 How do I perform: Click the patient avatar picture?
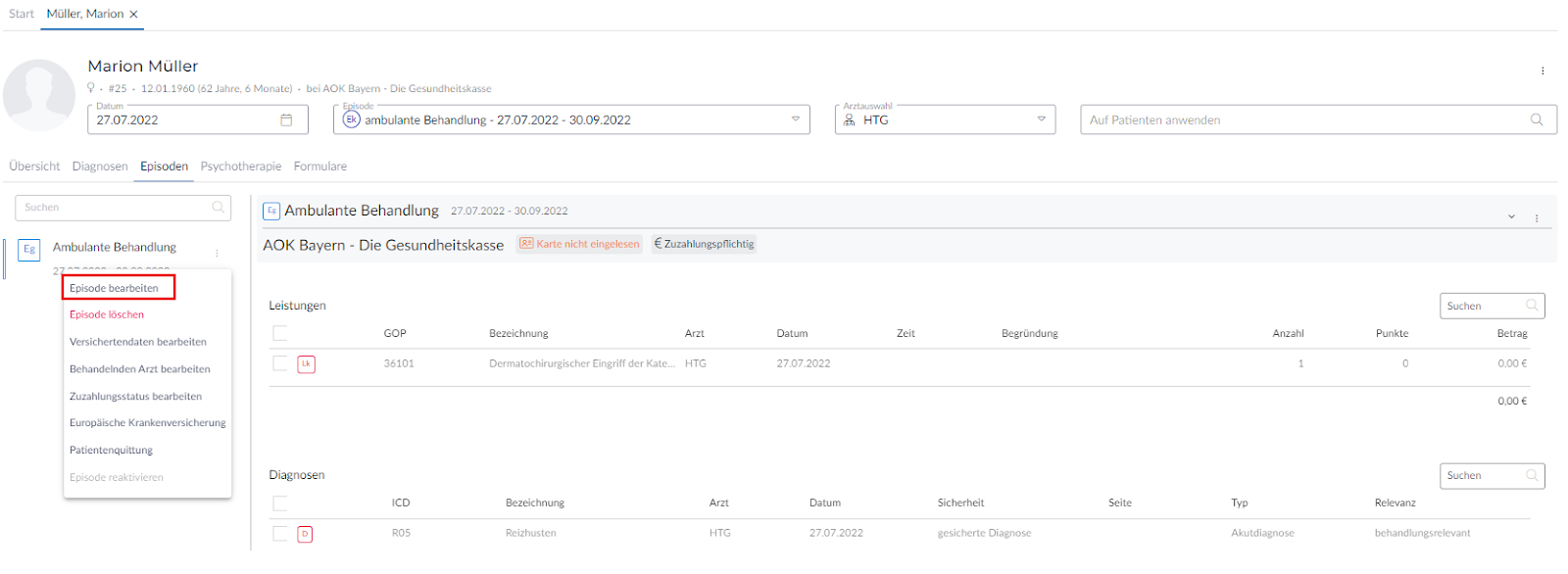[39, 95]
